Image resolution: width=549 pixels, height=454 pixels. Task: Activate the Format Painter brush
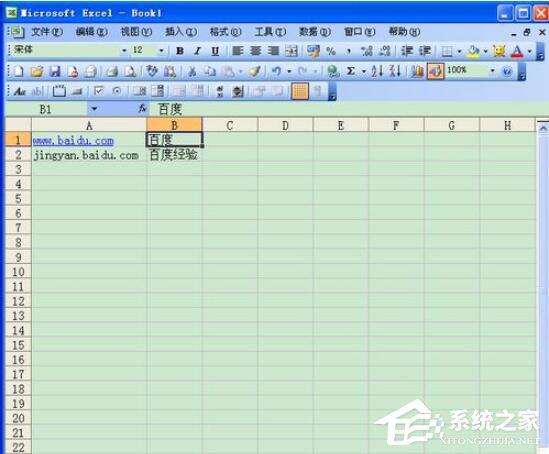coord(255,71)
